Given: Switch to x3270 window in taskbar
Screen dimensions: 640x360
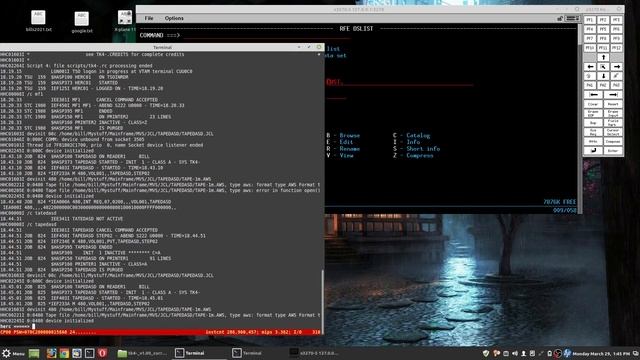Looking at the screenshot, I should coord(314,353).
